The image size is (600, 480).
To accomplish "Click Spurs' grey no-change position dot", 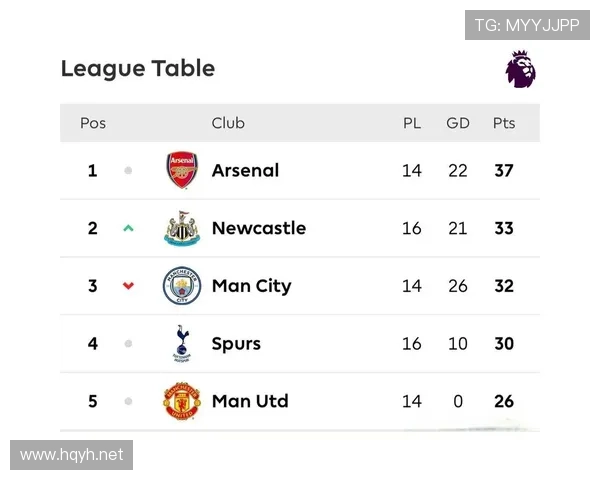I will click(x=128, y=344).
